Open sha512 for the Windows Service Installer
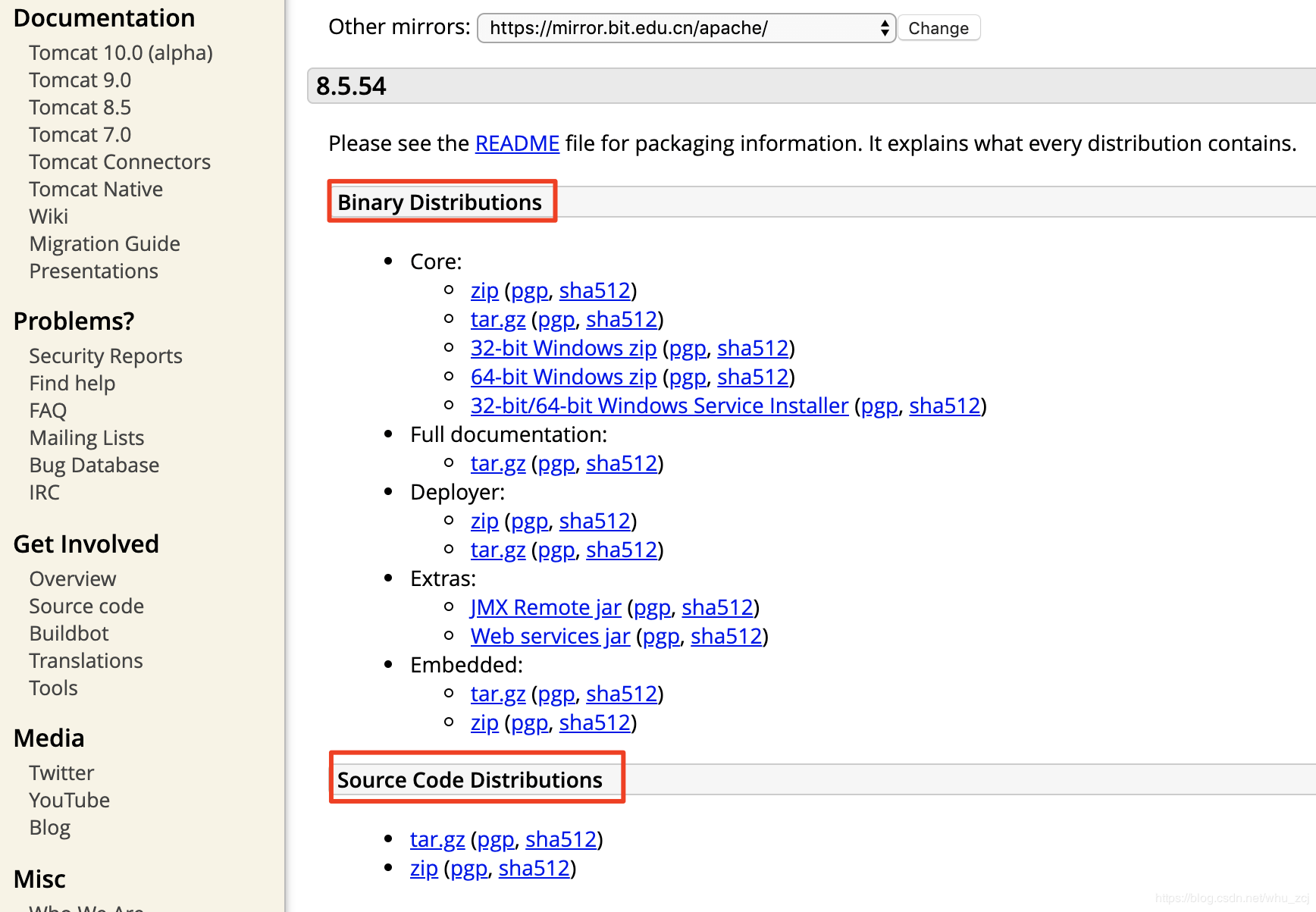 click(x=945, y=406)
